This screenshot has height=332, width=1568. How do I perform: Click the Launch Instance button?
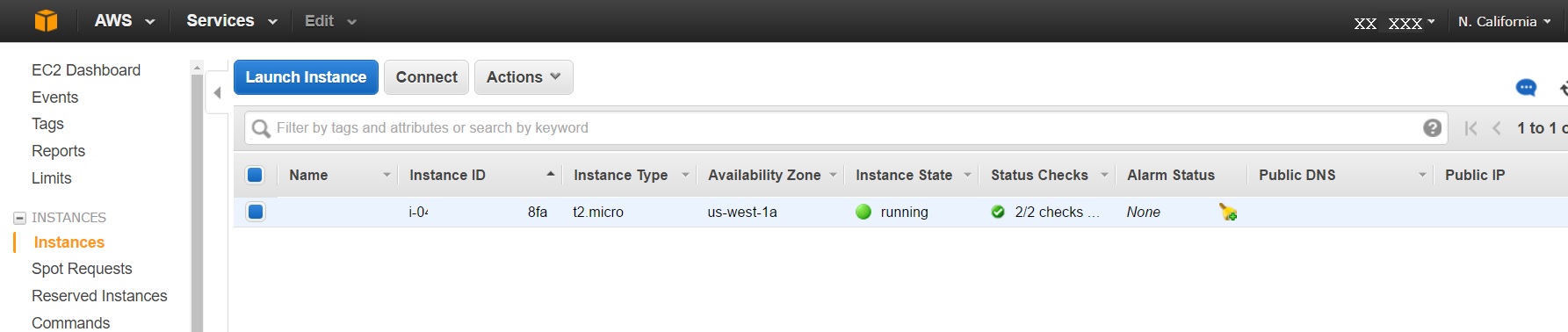pos(306,77)
